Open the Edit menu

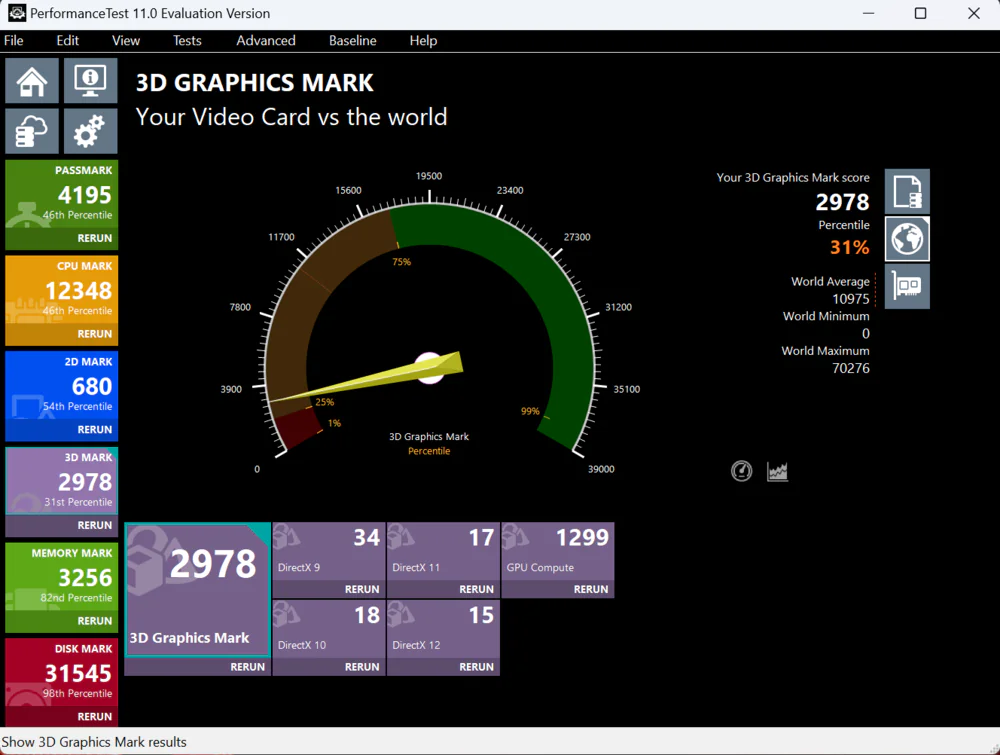click(68, 41)
